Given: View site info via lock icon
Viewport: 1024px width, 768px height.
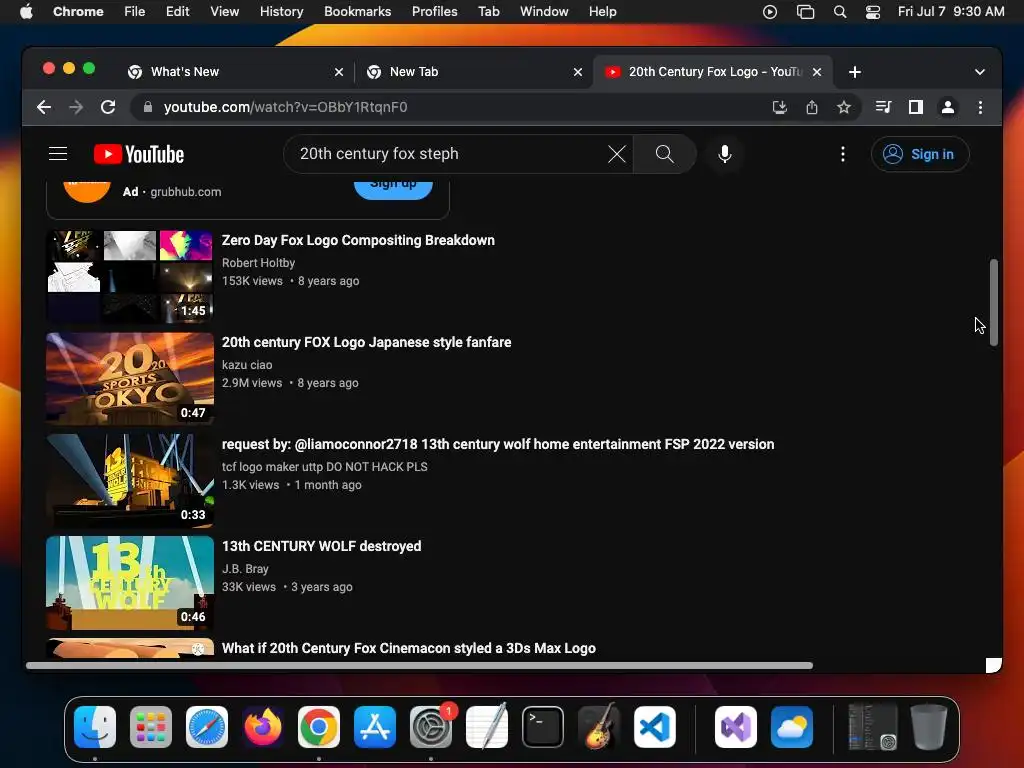Looking at the screenshot, I should [148, 107].
